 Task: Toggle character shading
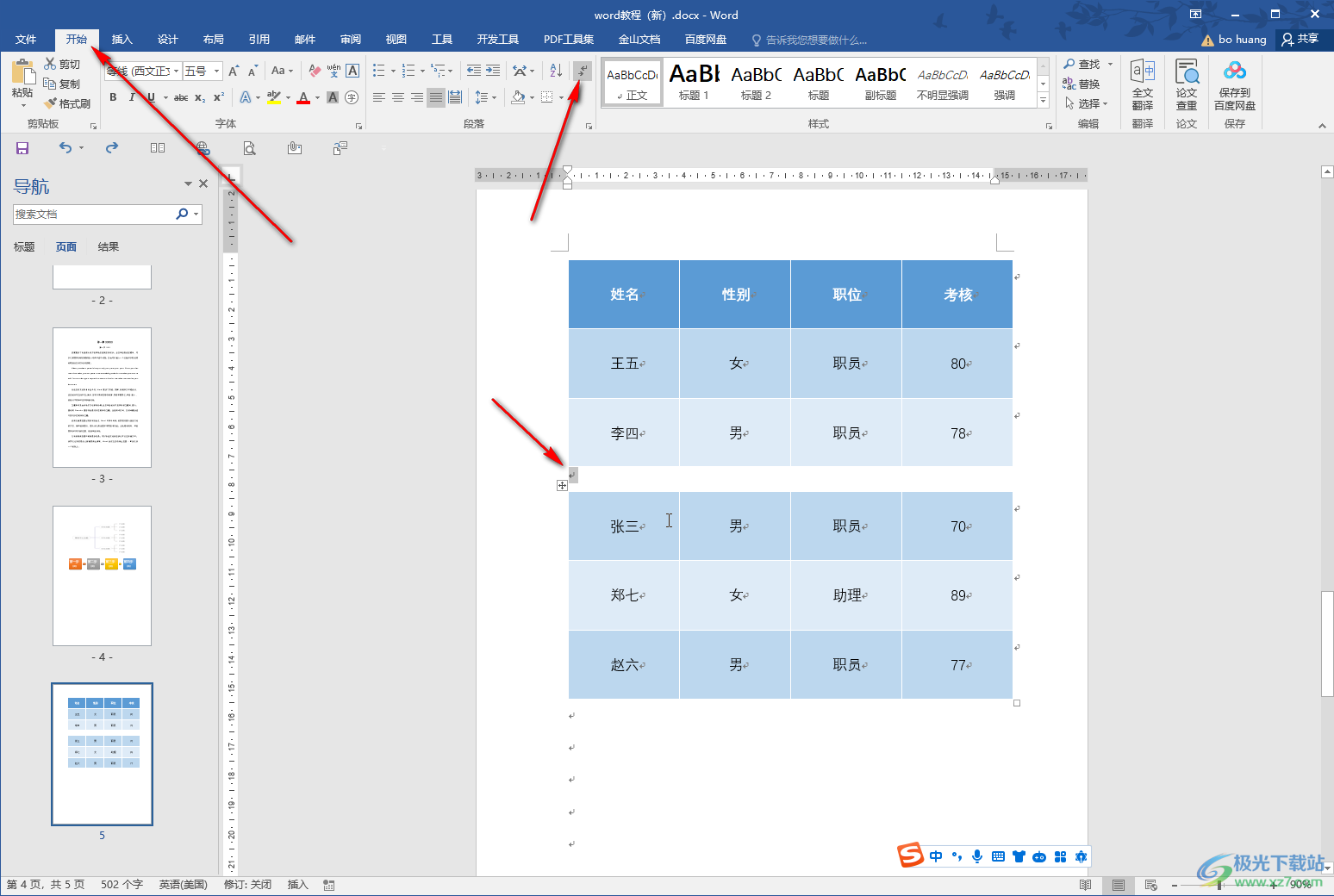click(x=333, y=97)
